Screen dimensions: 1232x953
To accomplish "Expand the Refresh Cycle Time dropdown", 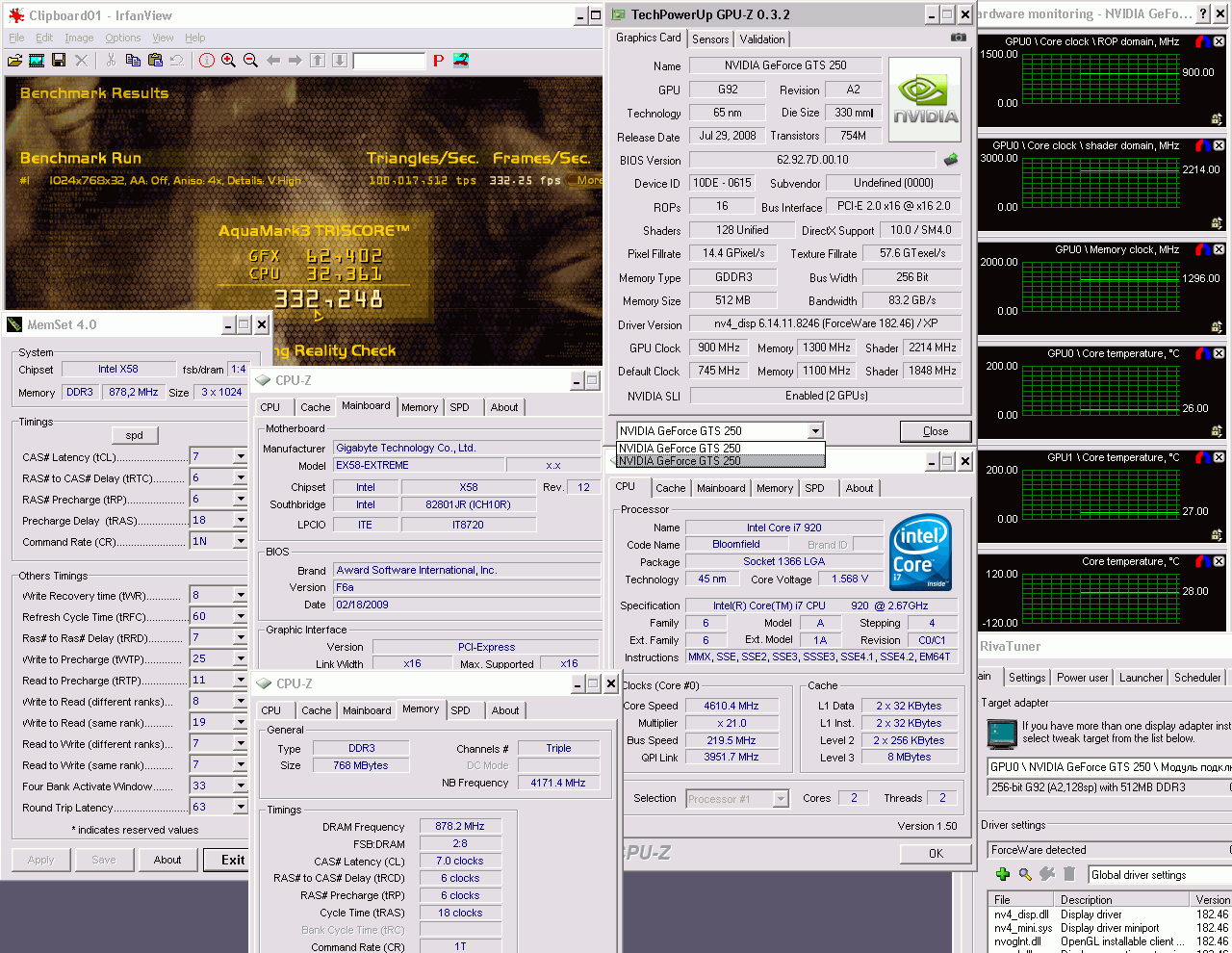I will [241, 616].
